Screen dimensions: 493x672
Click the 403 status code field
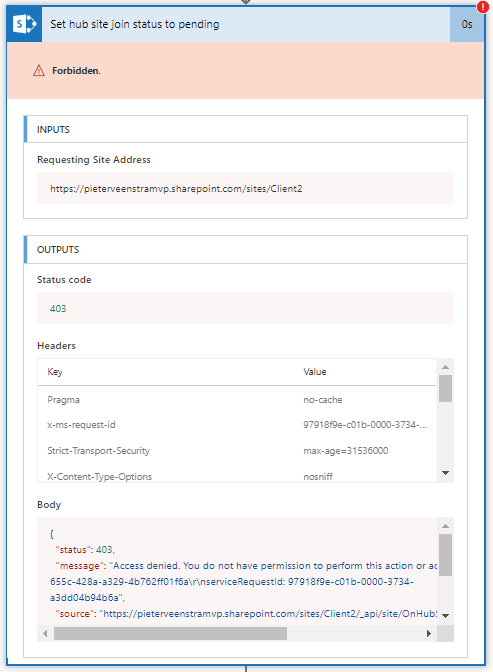click(245, 308)
